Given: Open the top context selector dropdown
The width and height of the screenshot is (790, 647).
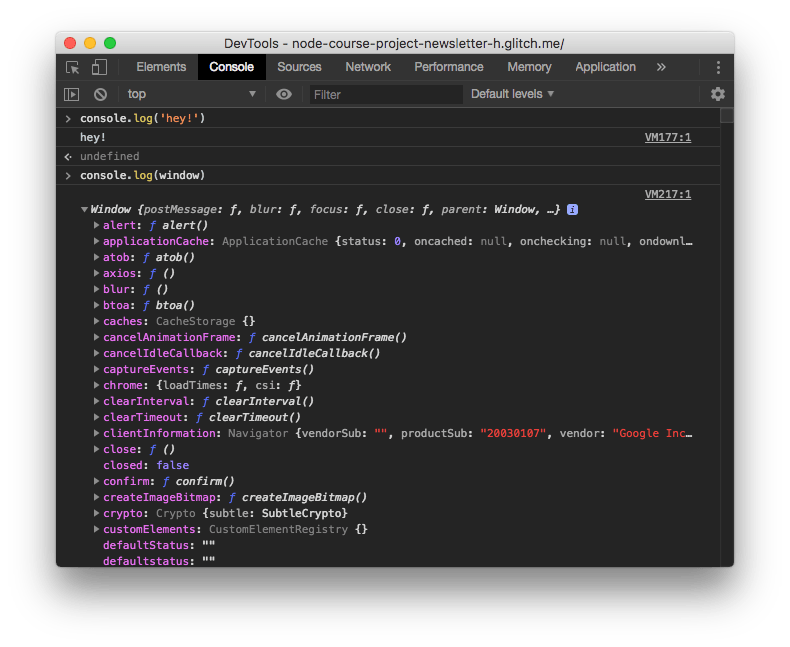Looking at the screenshot, I should click(191, 94).
